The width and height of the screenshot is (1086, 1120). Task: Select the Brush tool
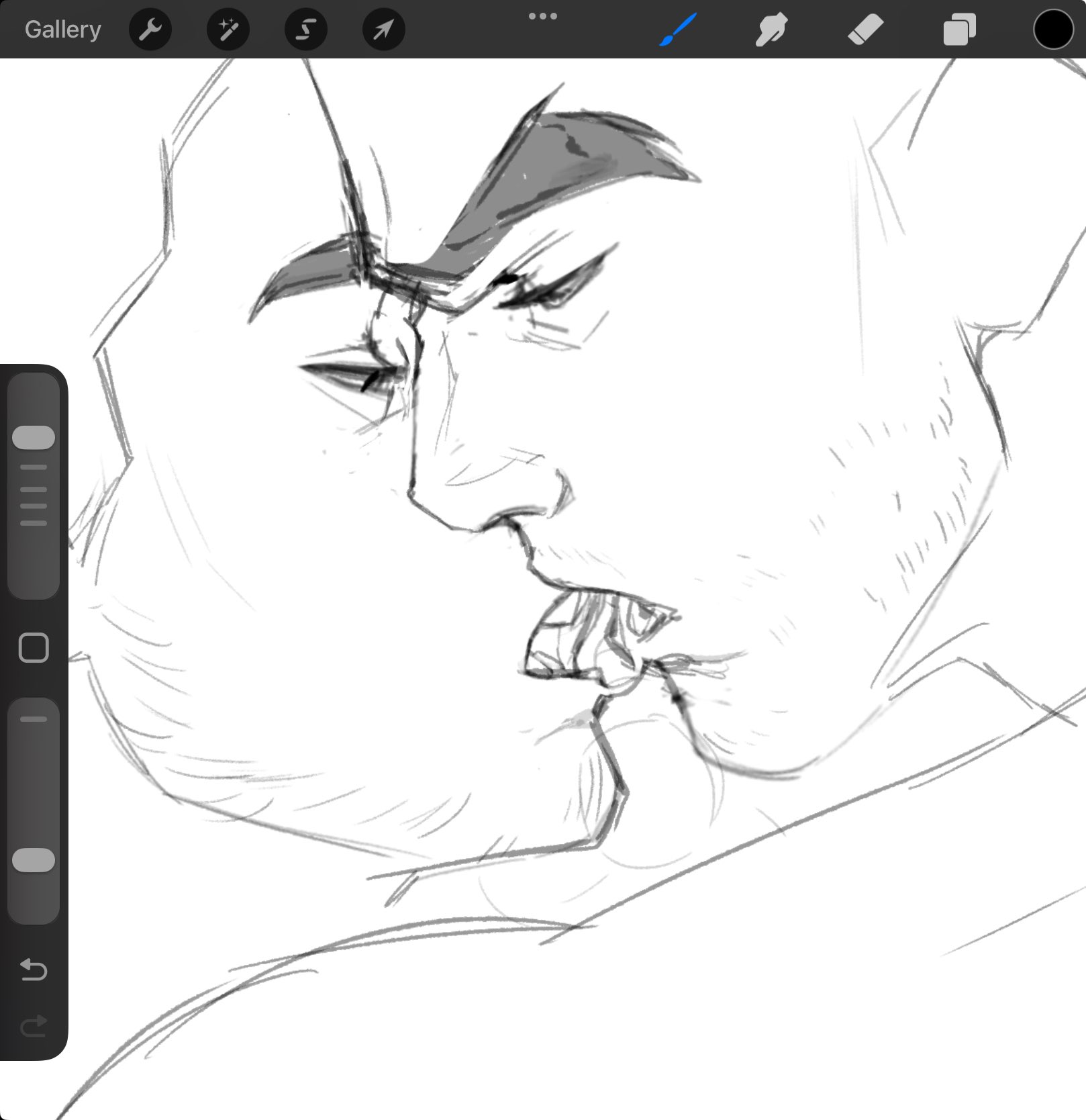(x=678, y=30)
